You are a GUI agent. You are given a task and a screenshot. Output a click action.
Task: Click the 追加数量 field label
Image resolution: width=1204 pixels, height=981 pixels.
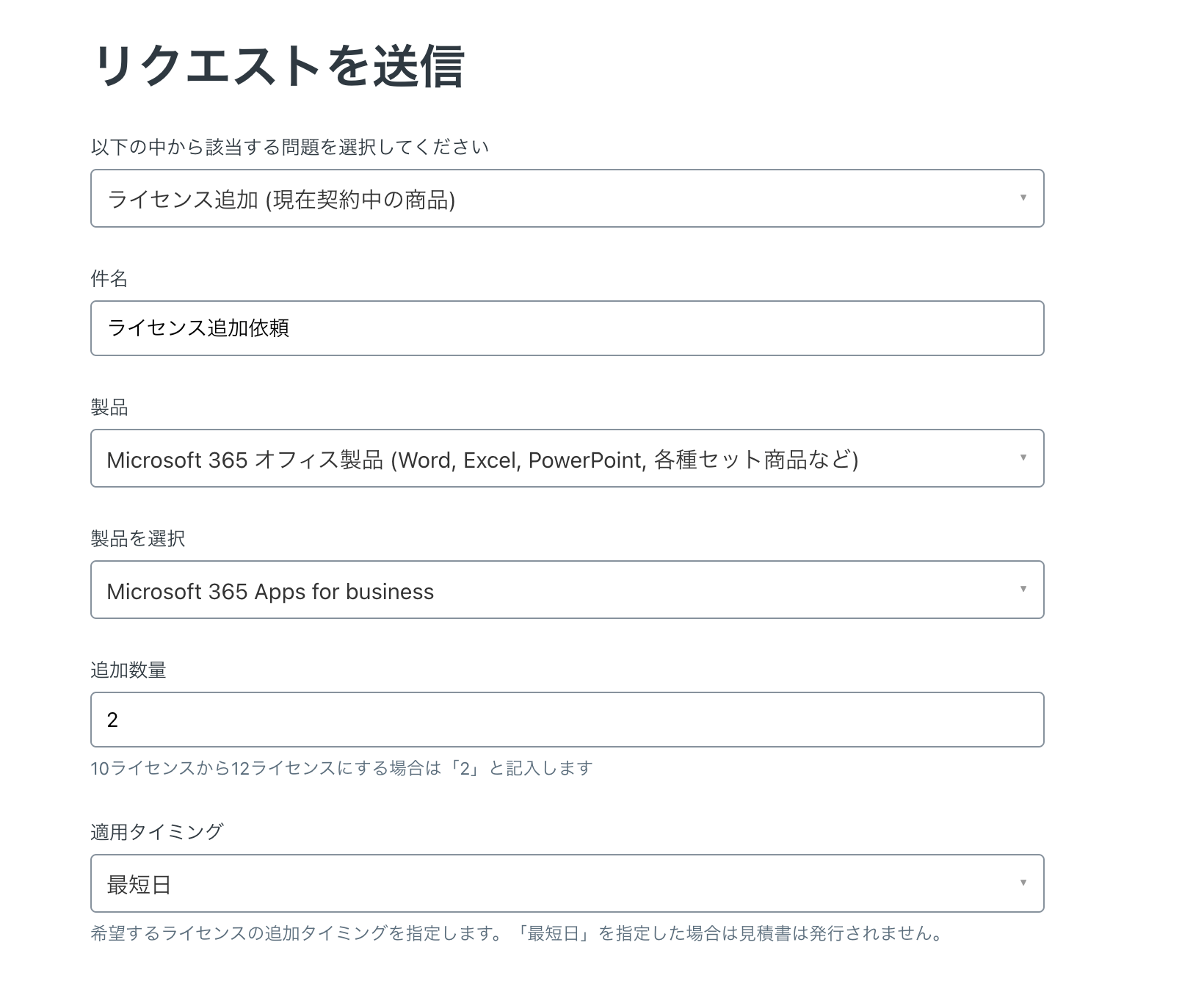pyautogui.click(x=128, y=670)
